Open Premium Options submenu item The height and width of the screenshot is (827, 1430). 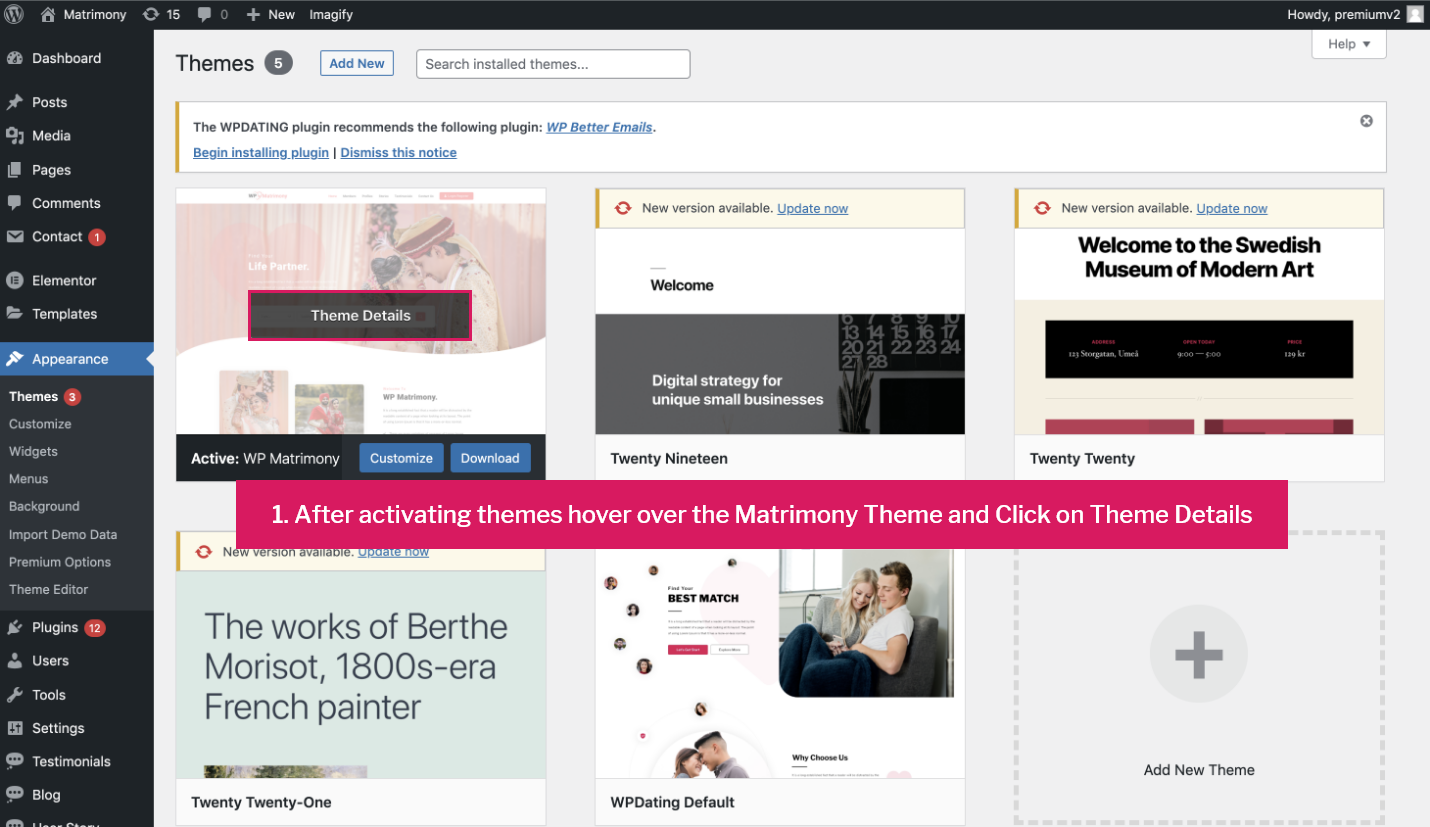[x=60, y=562]
